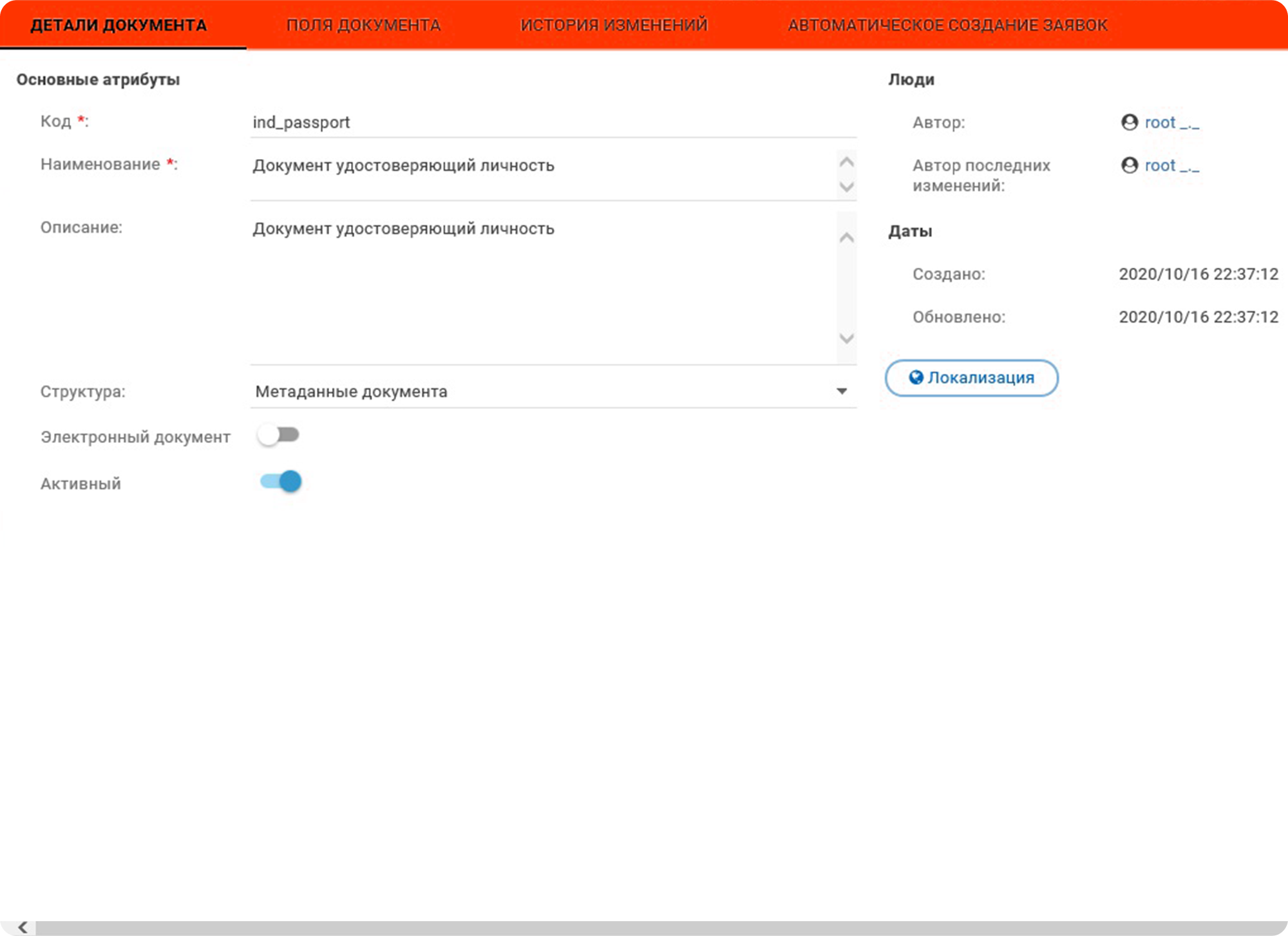
Task: Click the Описание field scroll-down arrow
Action: [846, 339]
